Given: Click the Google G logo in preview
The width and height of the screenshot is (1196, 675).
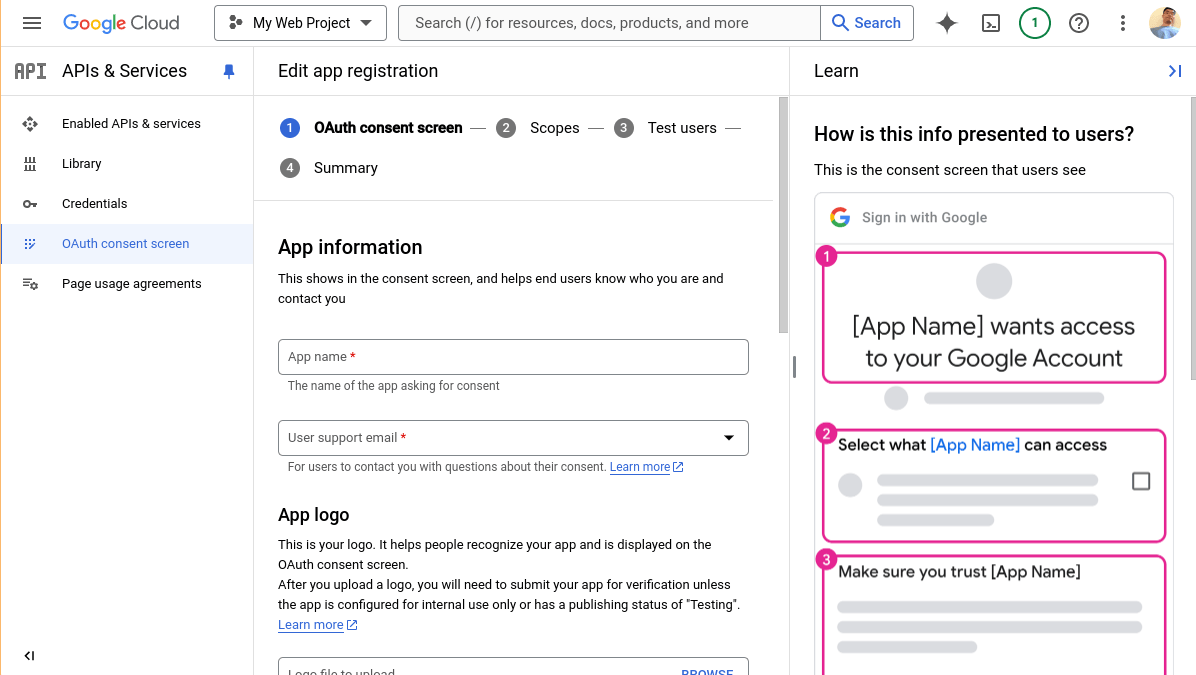Looking at the screenshot, I should (x=840, y=217).
